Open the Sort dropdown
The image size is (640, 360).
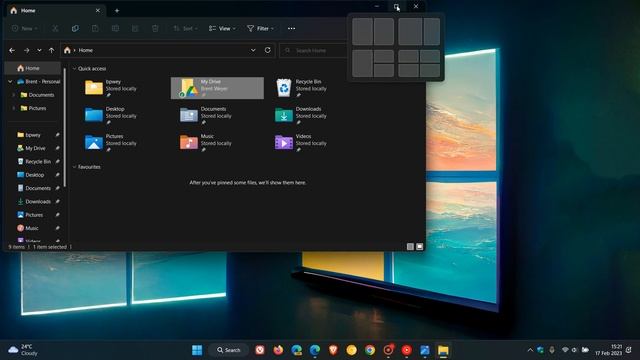(x=185, y=29)
